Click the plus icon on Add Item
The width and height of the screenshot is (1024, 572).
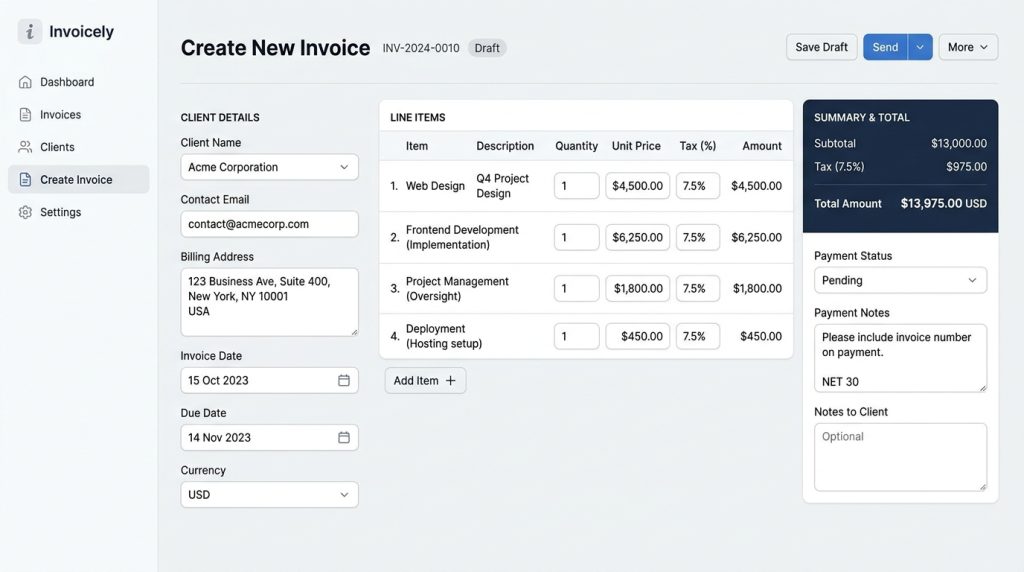451,381
